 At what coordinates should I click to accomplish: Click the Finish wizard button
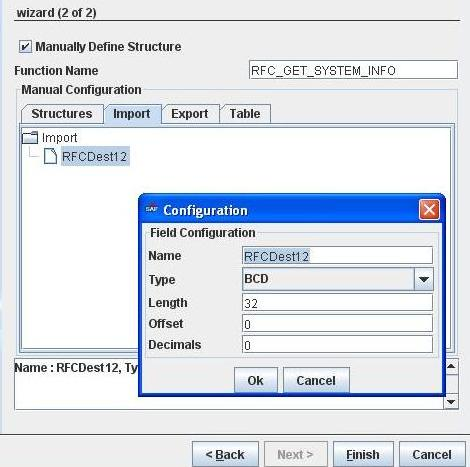[363, 454]
